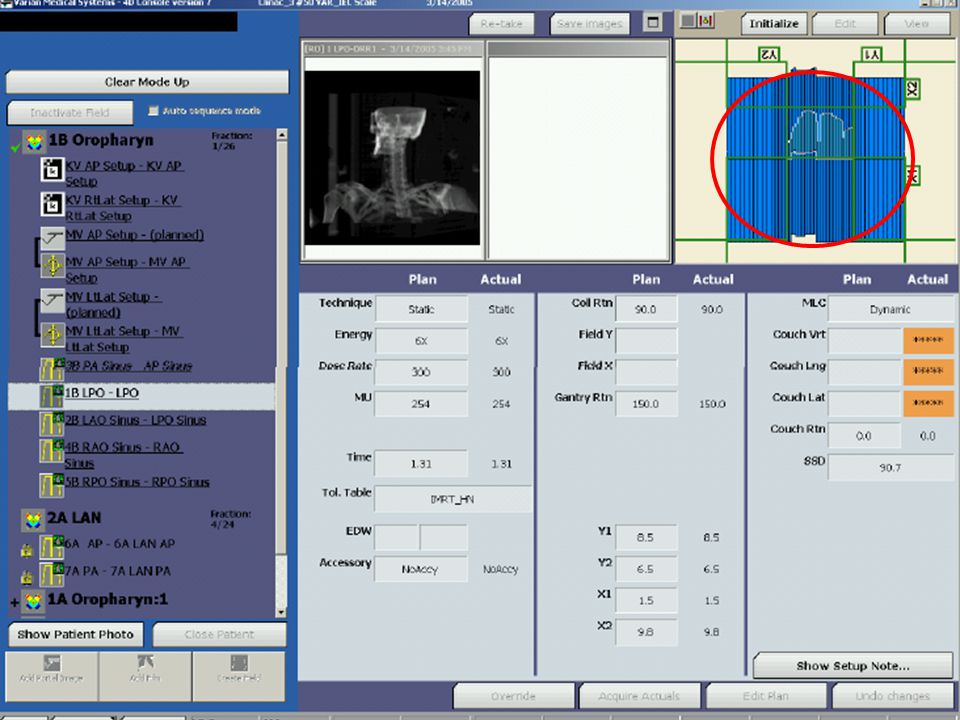
Task: Click the 2B LAO Sinus field icon
Action: (x=52, y=424)
